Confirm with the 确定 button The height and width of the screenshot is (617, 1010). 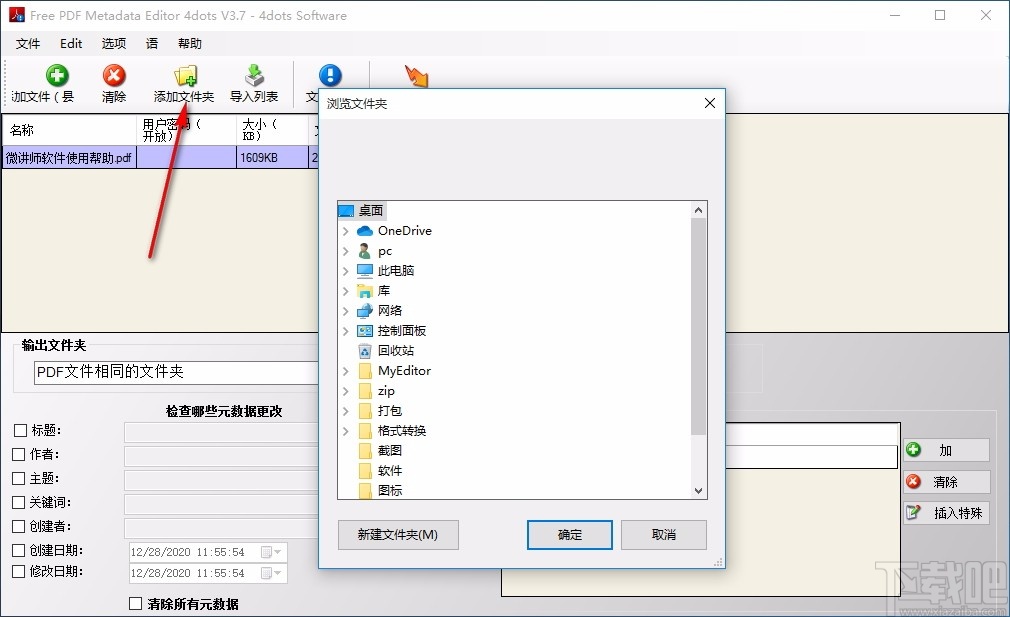[569, 535]
